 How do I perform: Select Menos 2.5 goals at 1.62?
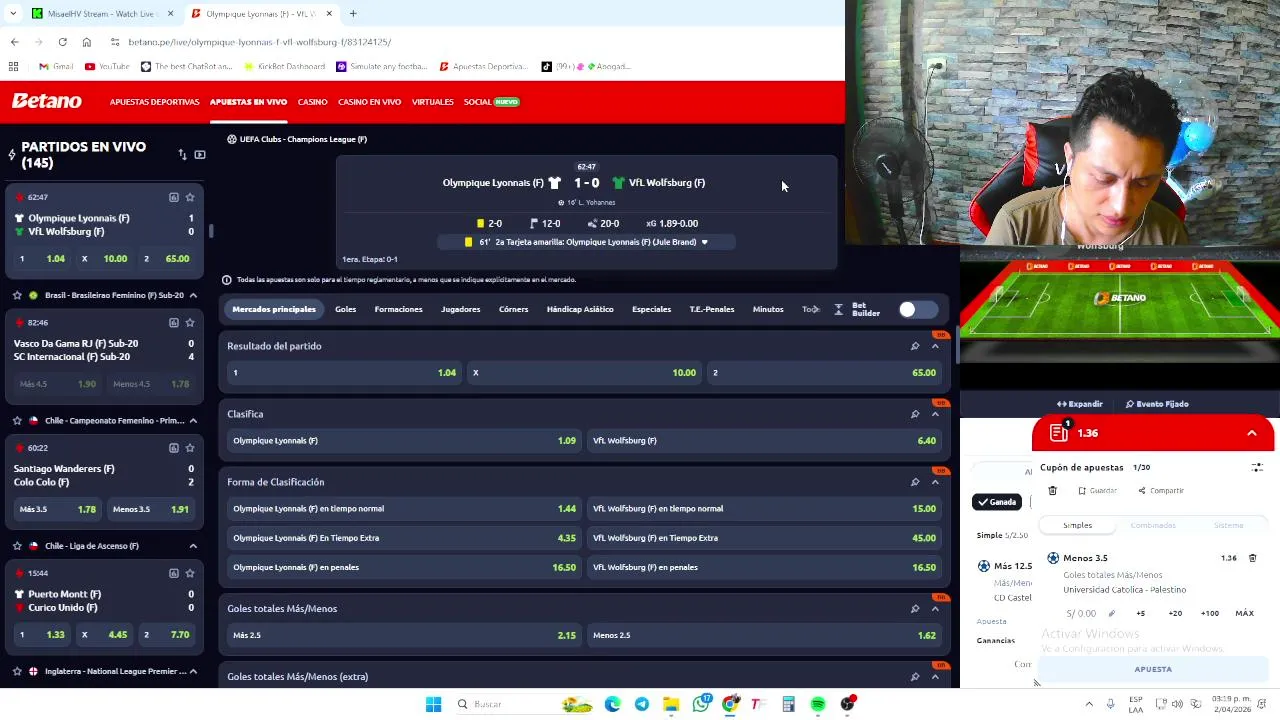(764, 635)
